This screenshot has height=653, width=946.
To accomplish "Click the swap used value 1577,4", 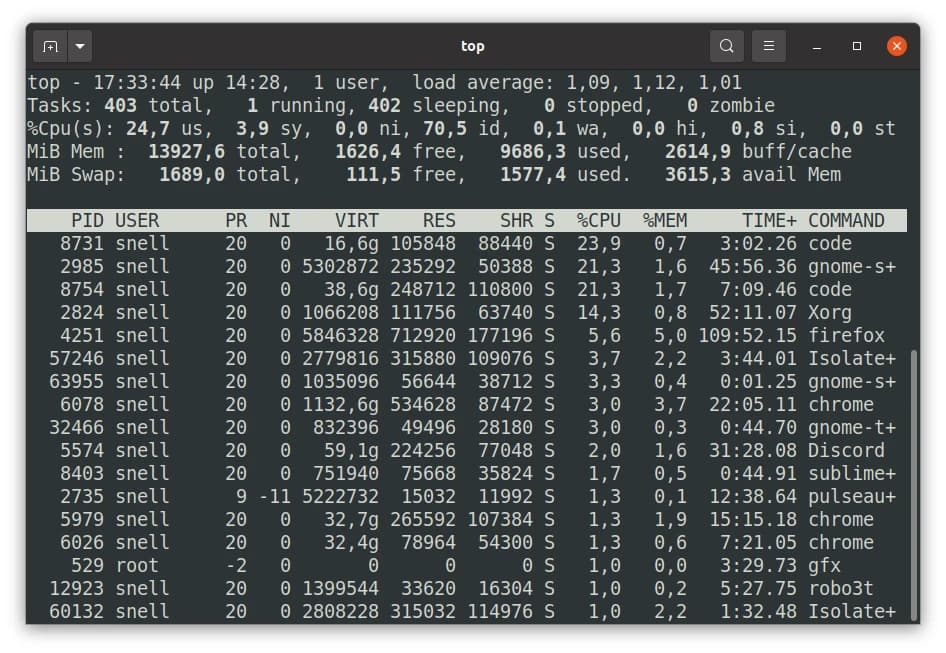I will click(x=533, y=174).
